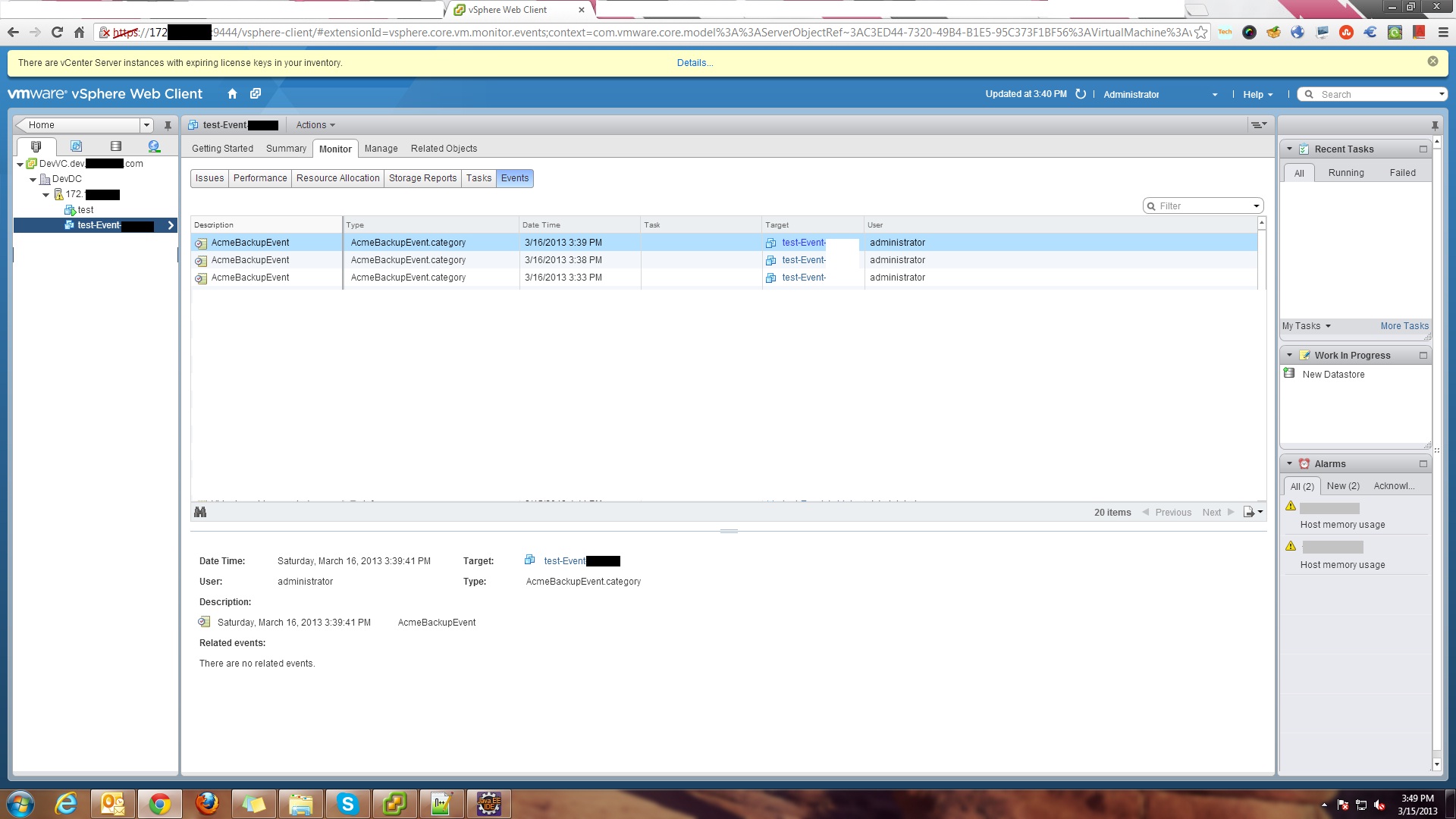Collapse the Work In Progress panel

1290,355
